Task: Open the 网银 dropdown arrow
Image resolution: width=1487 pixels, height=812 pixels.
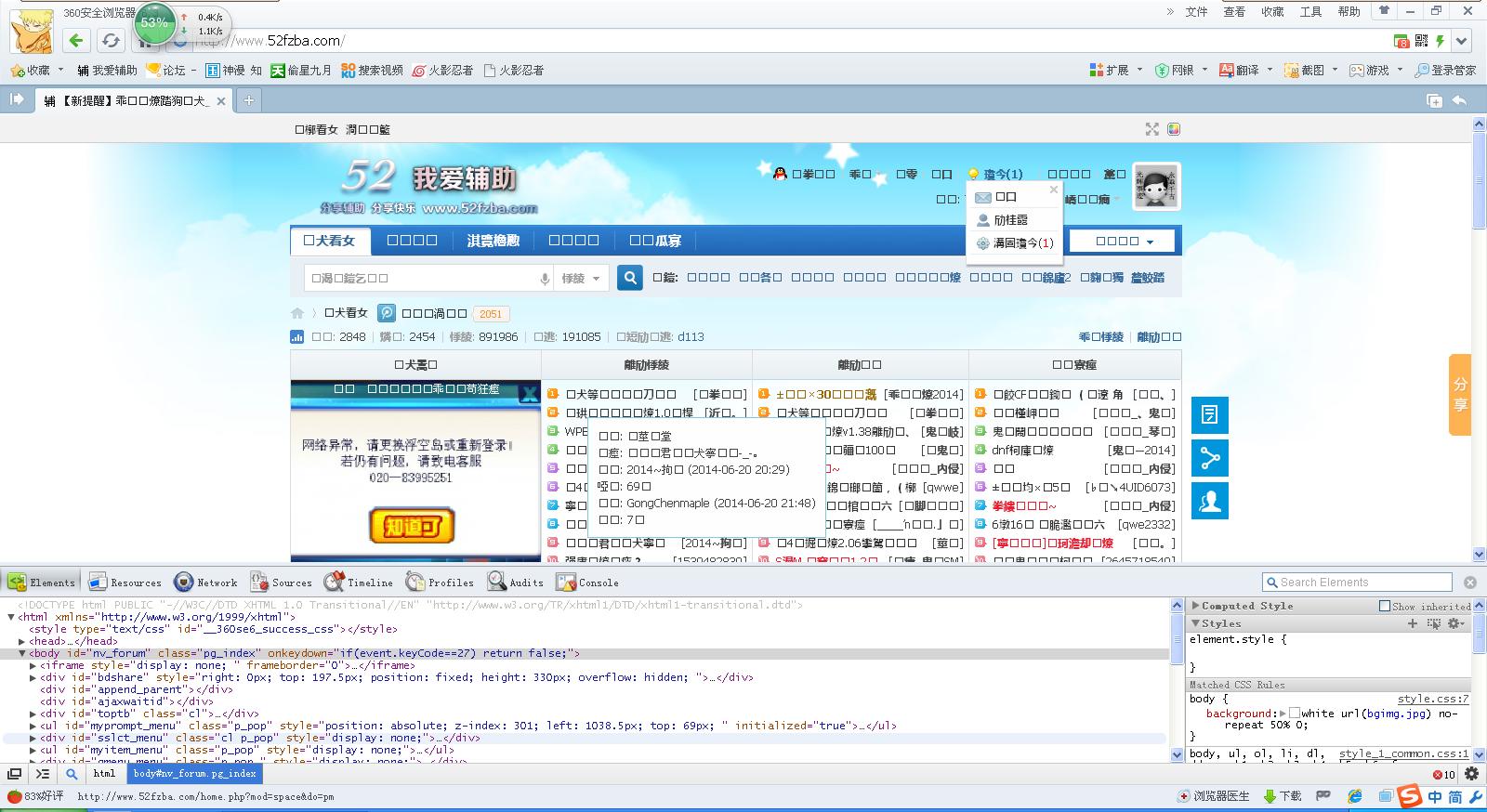Action: coord(1204,70)
